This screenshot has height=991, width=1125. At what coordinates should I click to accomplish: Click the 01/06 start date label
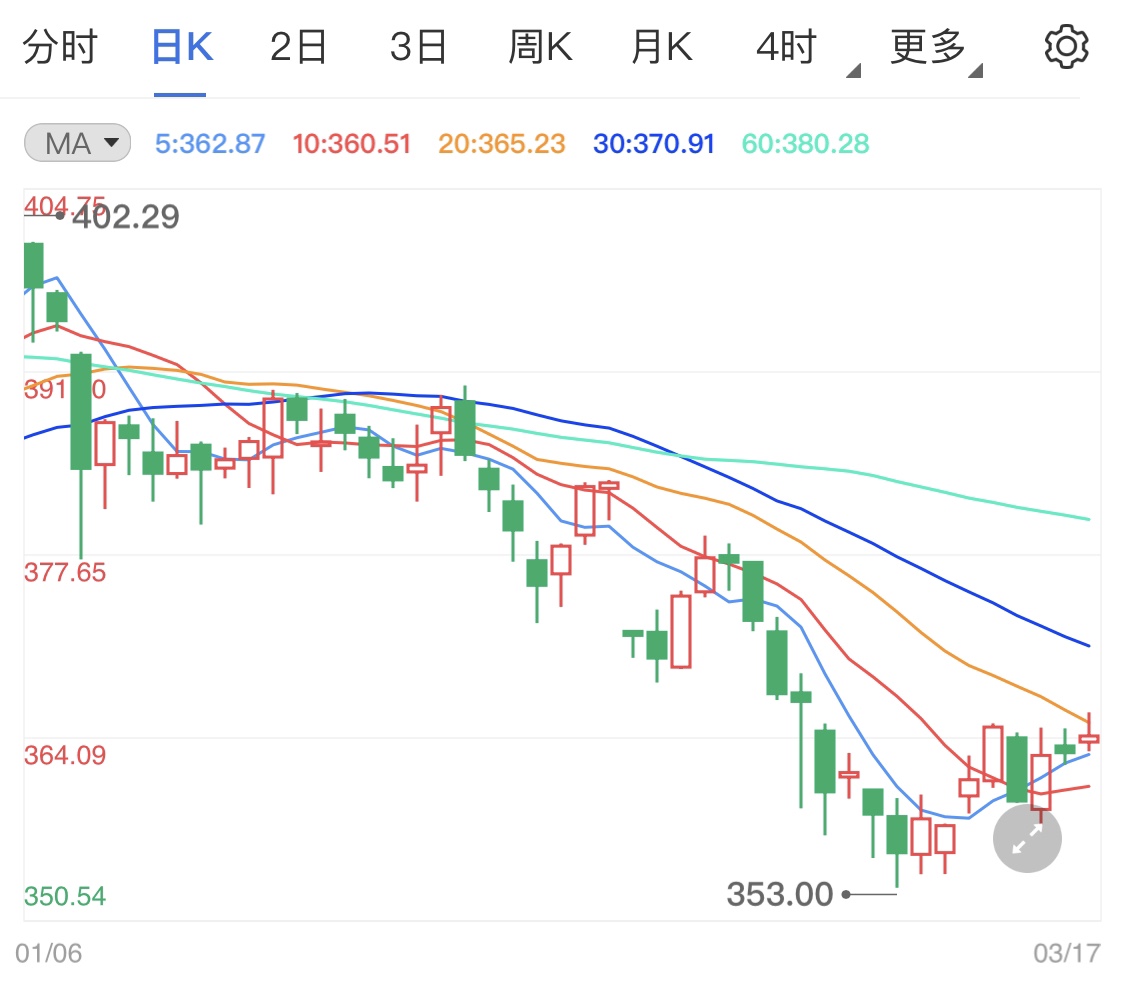[48, 953]
